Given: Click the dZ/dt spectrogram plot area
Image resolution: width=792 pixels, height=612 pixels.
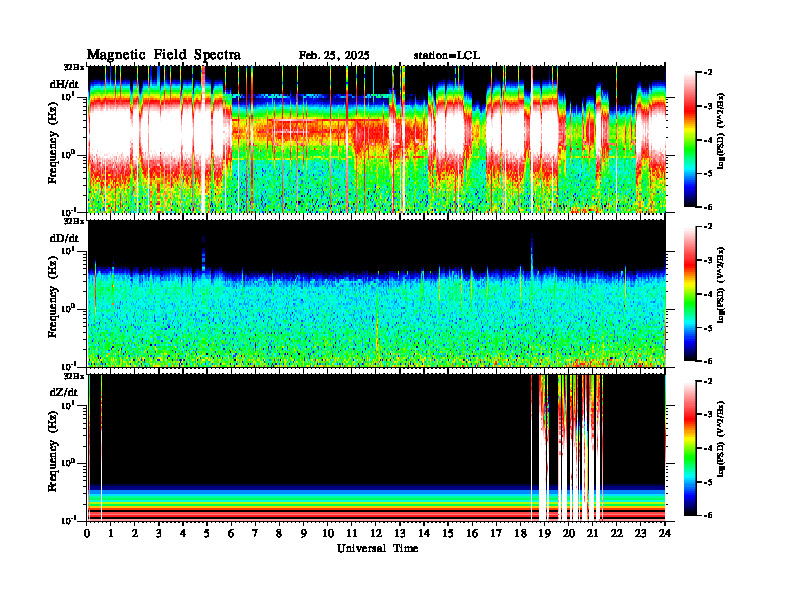Looking at the screenshot, I should point(377,447).
